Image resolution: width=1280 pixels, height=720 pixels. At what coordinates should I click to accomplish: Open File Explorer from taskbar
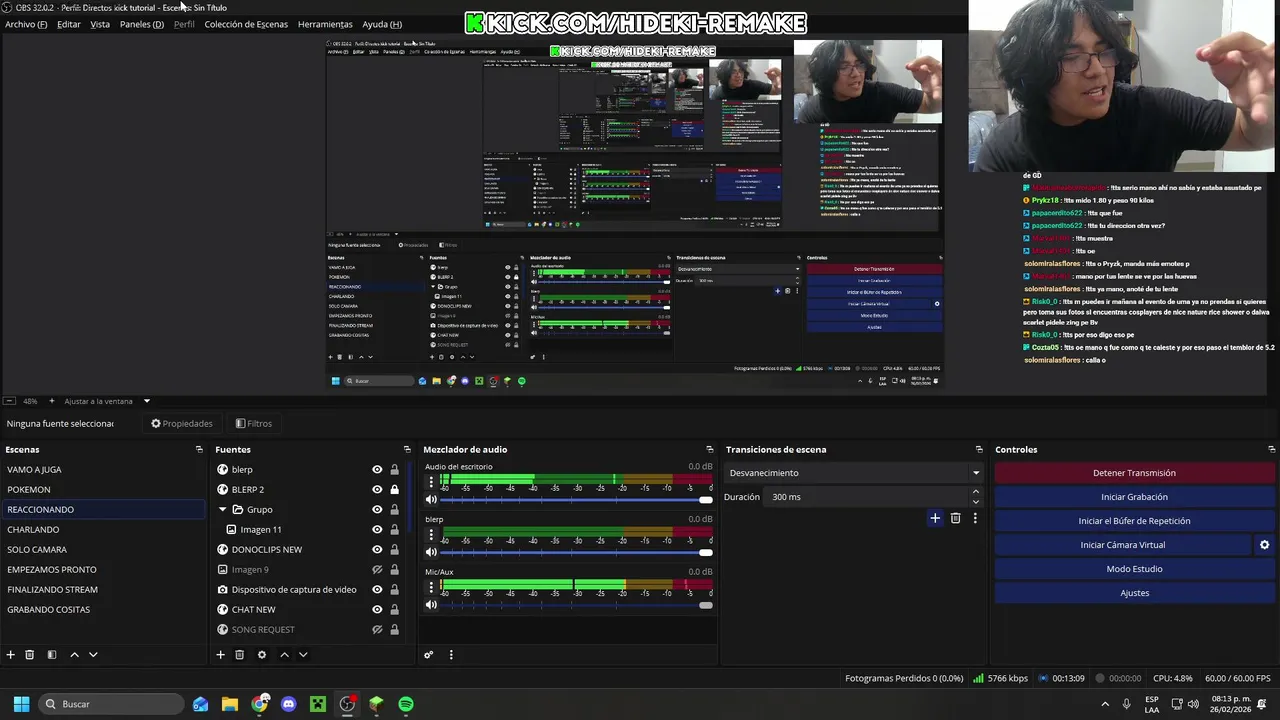pyautogui.click(x=230, y=704)
